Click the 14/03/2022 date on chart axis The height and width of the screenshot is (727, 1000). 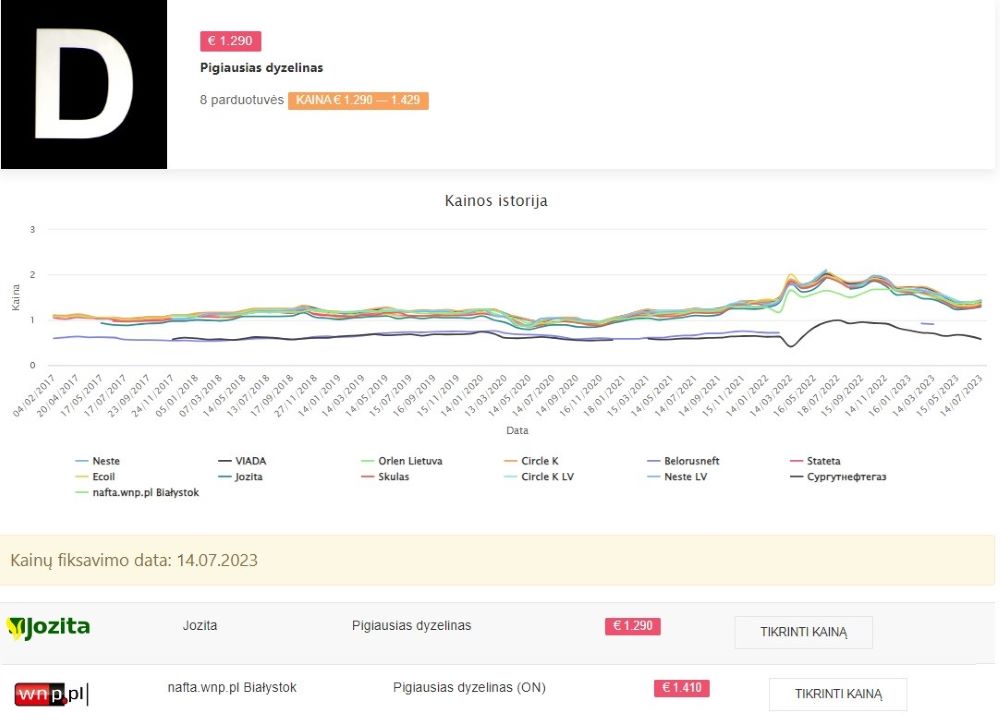[772, 396]
